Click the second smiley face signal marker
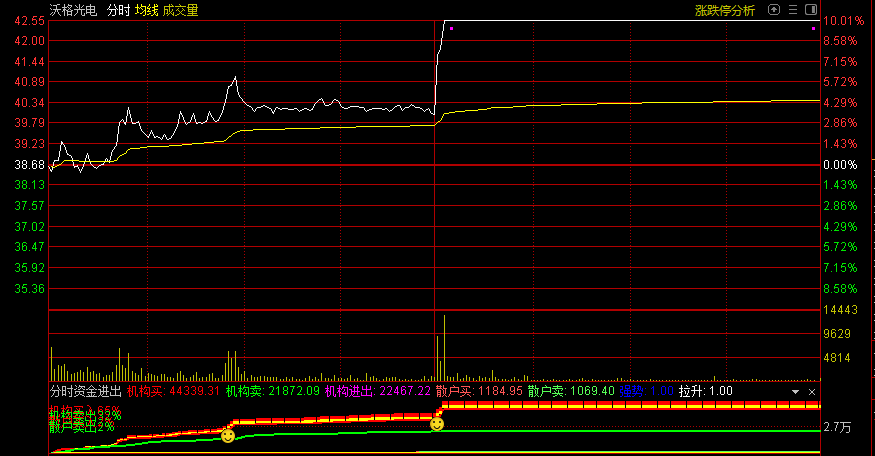Viewport: 875px width, 456px height. click(x=437, y=425)
